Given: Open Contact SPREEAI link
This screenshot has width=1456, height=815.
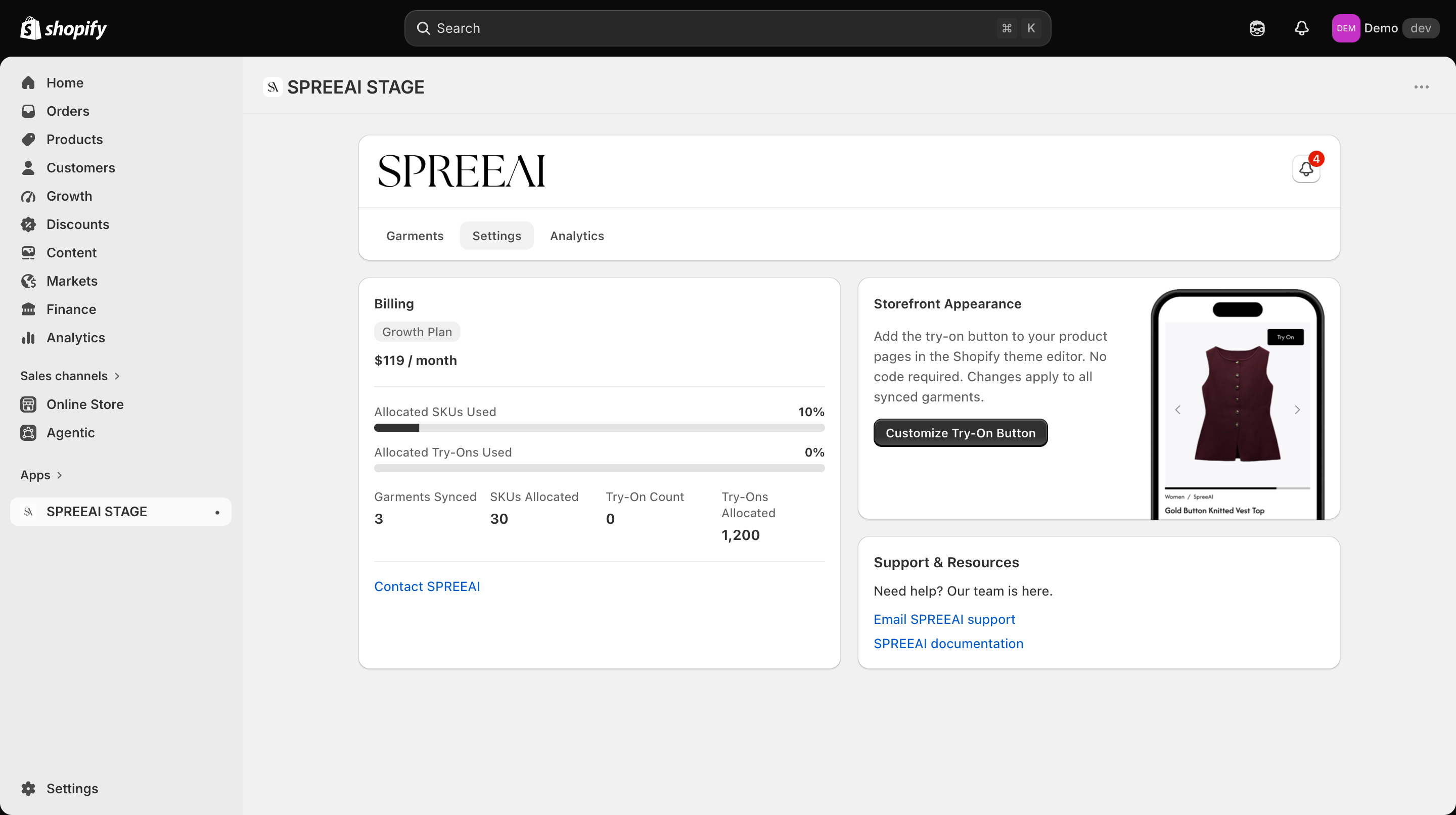Looking at the screenshot, I should click(x=427, y=586).
